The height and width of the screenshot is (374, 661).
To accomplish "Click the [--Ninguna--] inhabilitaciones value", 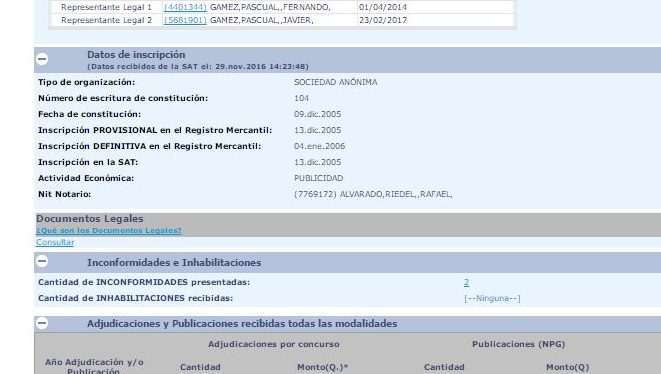I will 492,299.
